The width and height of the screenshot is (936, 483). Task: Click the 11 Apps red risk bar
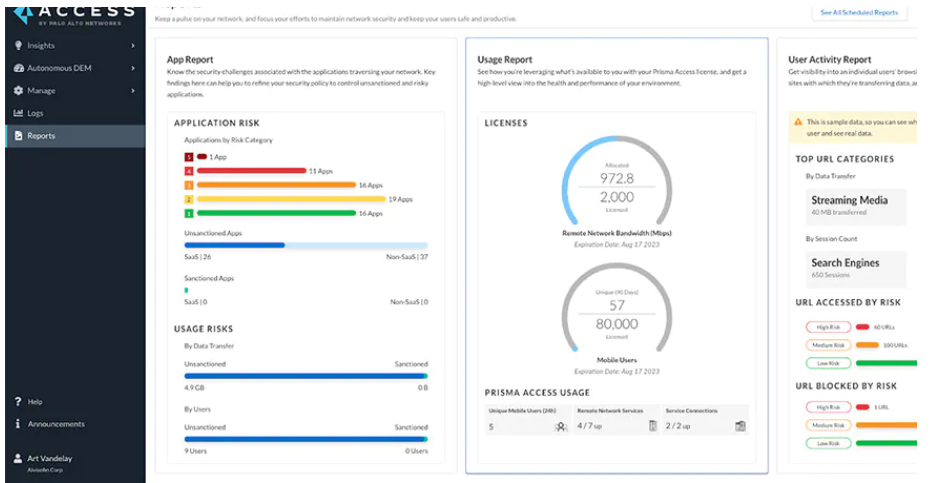click(x=251, y=171)
